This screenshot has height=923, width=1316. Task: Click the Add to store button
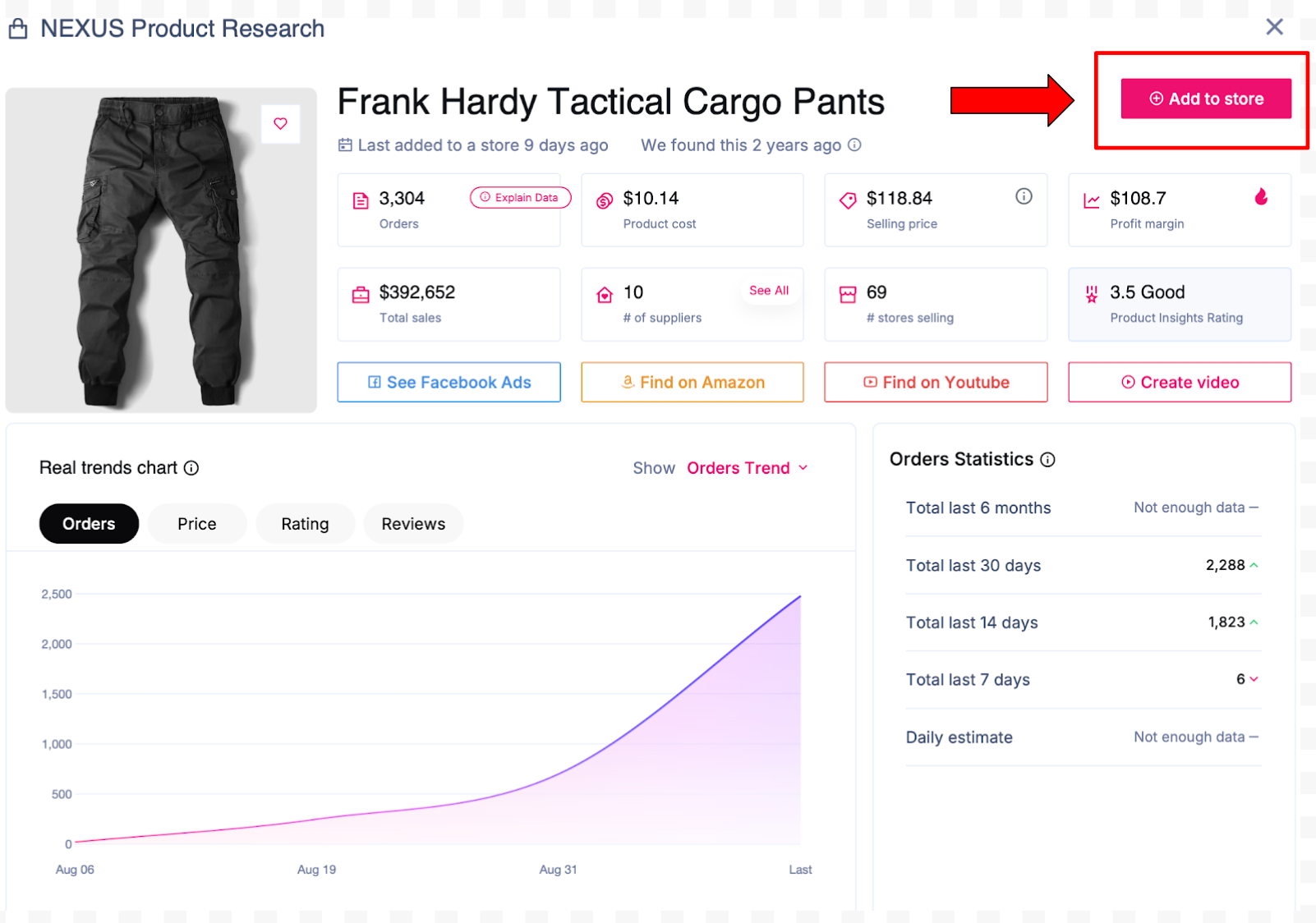tap(1206, 99)
